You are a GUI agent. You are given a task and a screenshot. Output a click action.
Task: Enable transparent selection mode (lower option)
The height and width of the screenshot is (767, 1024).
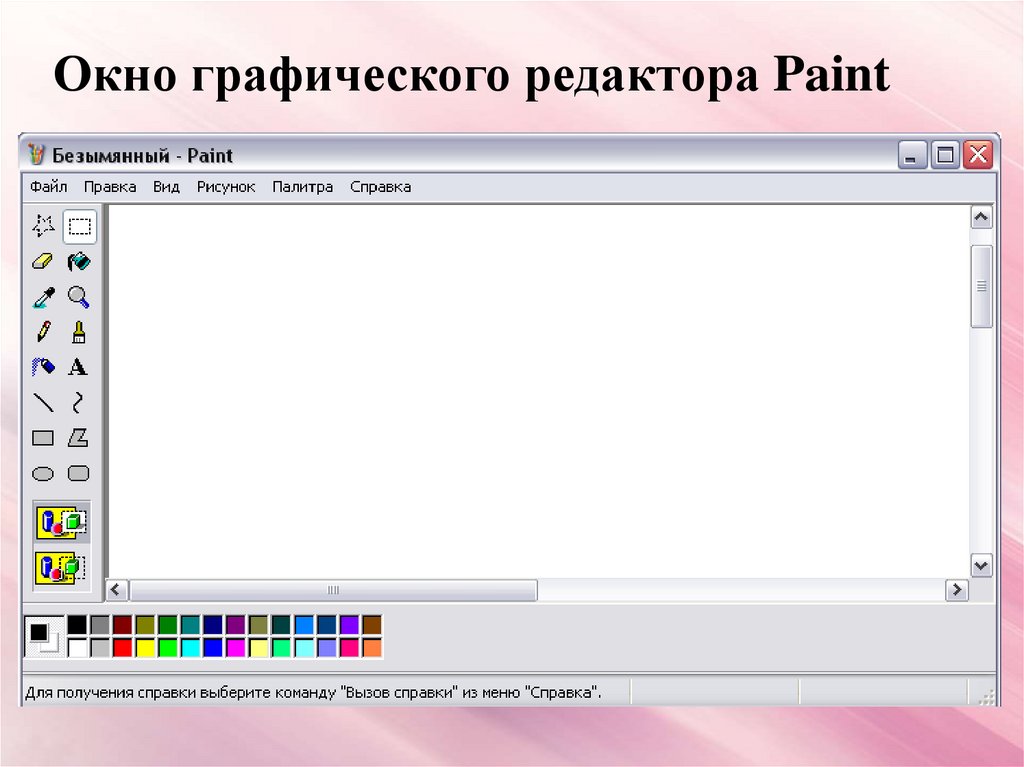coord(61,568)
